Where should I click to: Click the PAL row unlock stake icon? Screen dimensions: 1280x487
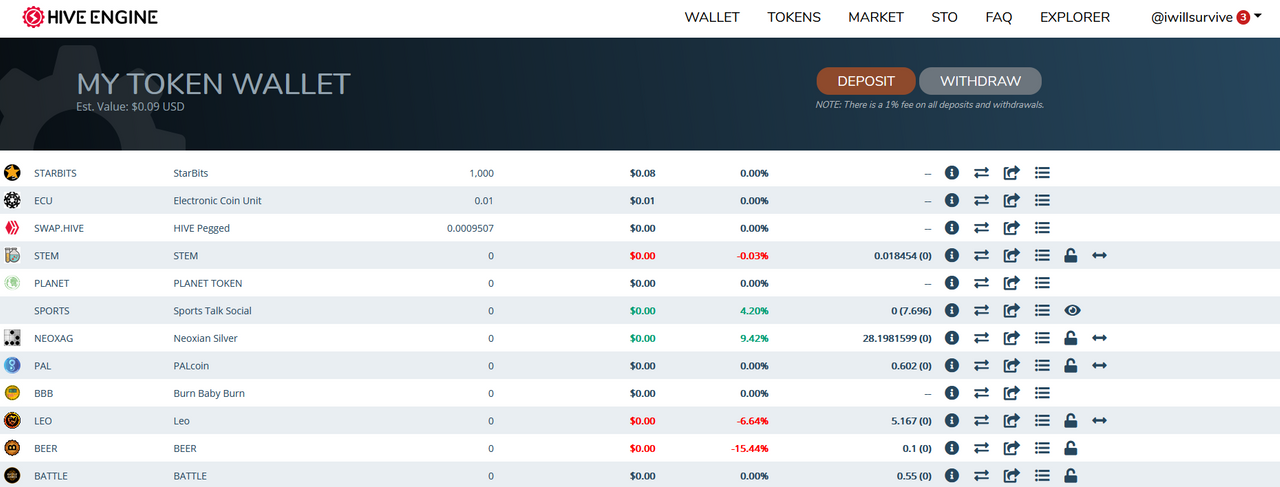[1071, 366]
